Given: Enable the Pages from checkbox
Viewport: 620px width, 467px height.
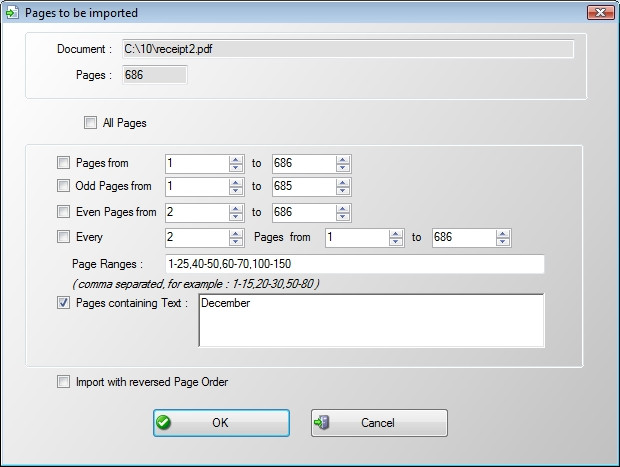Looking at the screenshot, I should point(63,163).
